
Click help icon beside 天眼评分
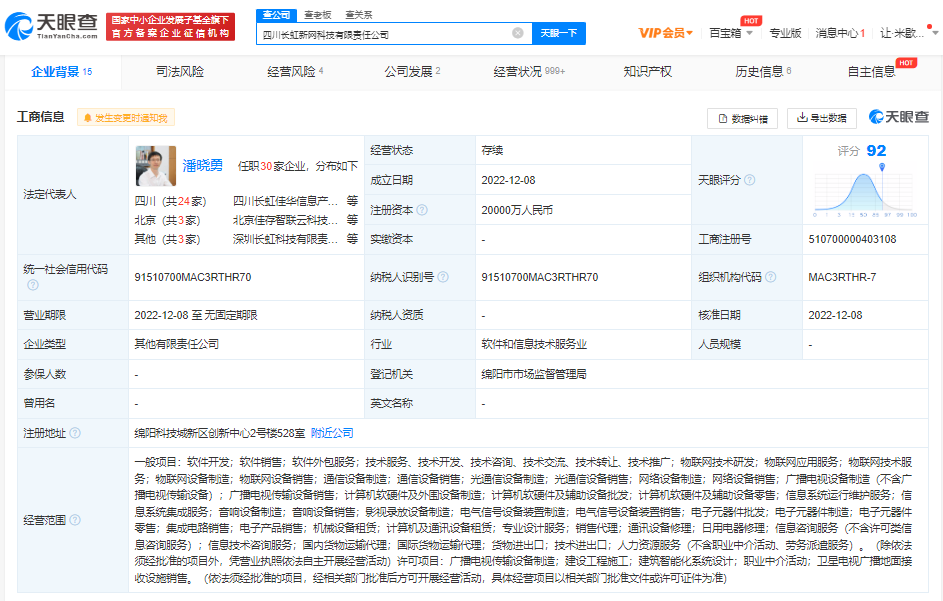[x=749, y=180]
